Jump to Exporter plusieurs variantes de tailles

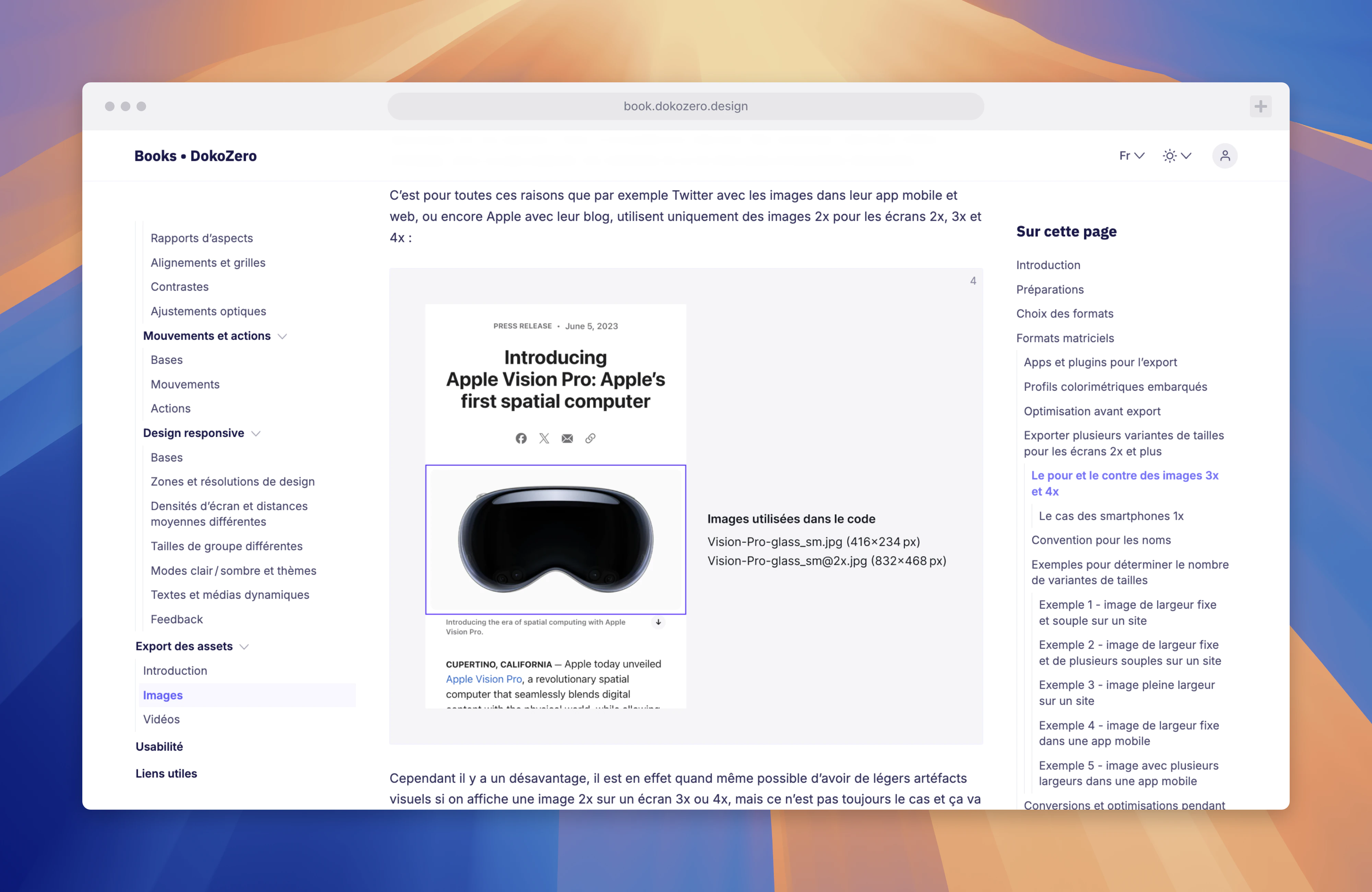click(1124, 443)
